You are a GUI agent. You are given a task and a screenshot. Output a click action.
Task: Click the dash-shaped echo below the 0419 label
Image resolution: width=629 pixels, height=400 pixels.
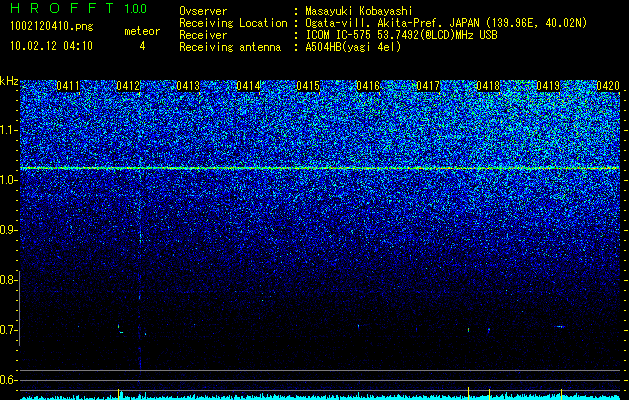coord(560,327)
